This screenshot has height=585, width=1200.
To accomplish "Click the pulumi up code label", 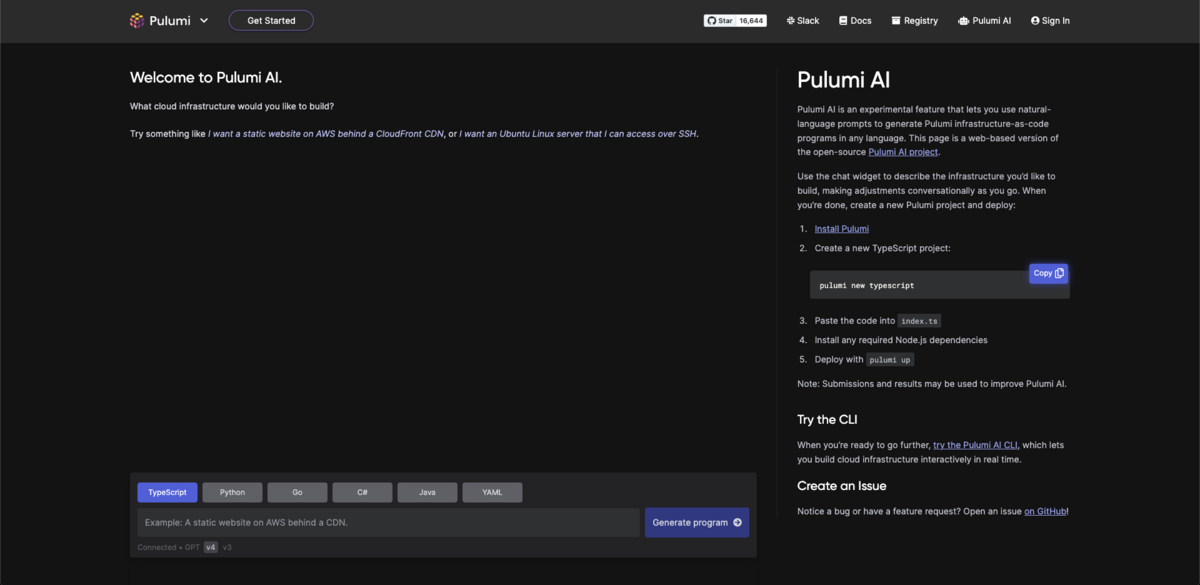I will pyautogui.click(x=889, y=360).
